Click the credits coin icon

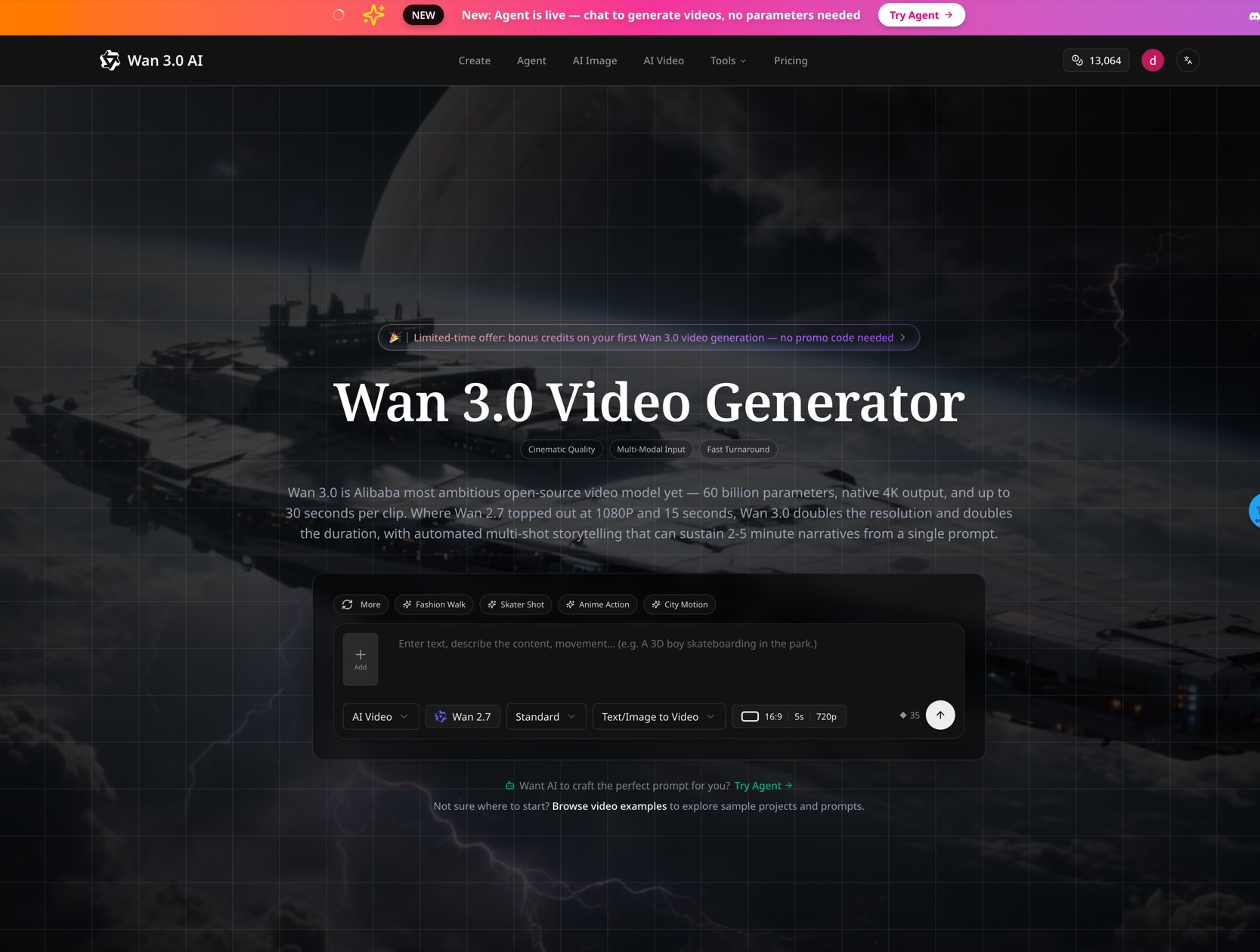coord(1078,60)
